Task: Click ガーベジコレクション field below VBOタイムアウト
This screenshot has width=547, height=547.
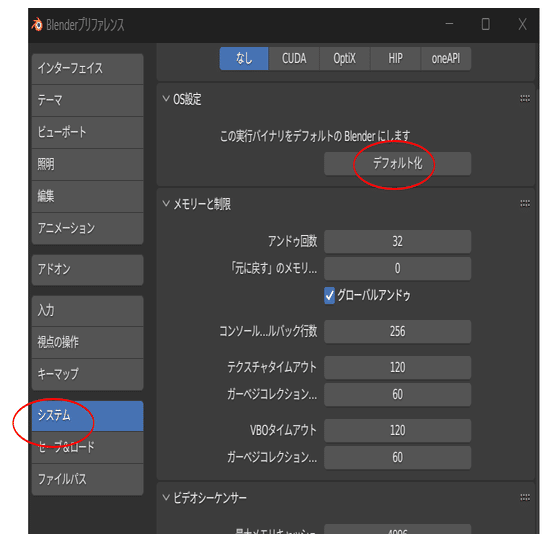Action: click(397, 457)
